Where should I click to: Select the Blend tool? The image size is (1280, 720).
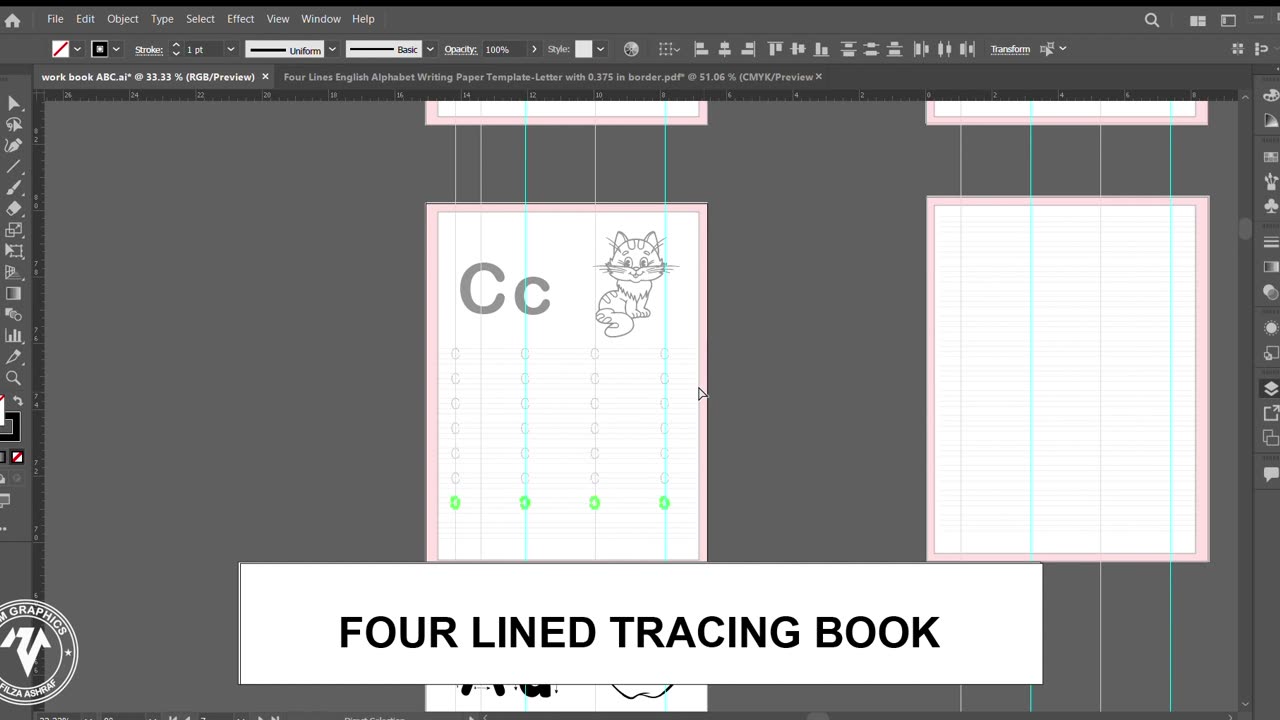point(14,315)
